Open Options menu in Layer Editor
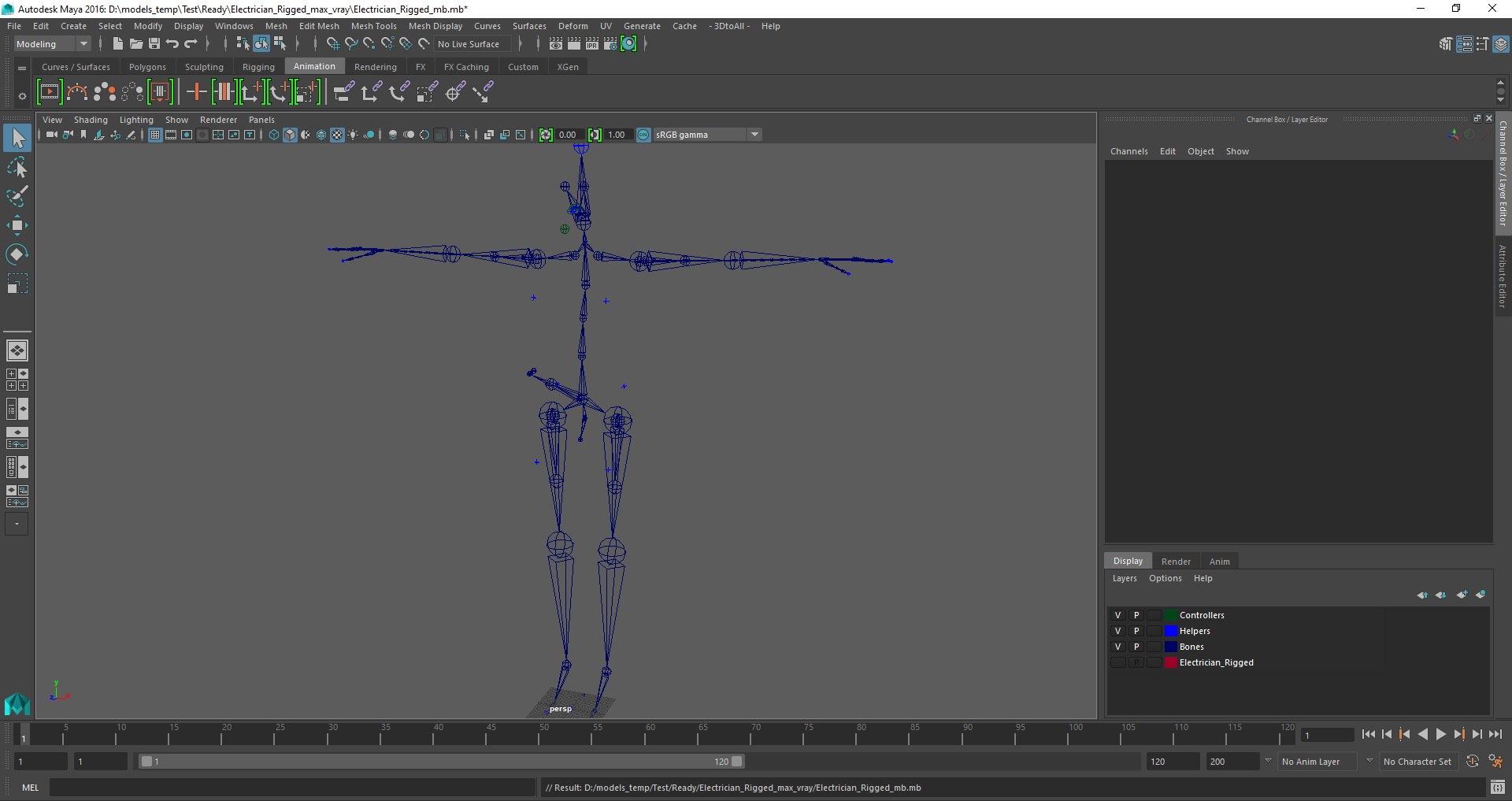 pyautogui.click(x=1165, y=578)
